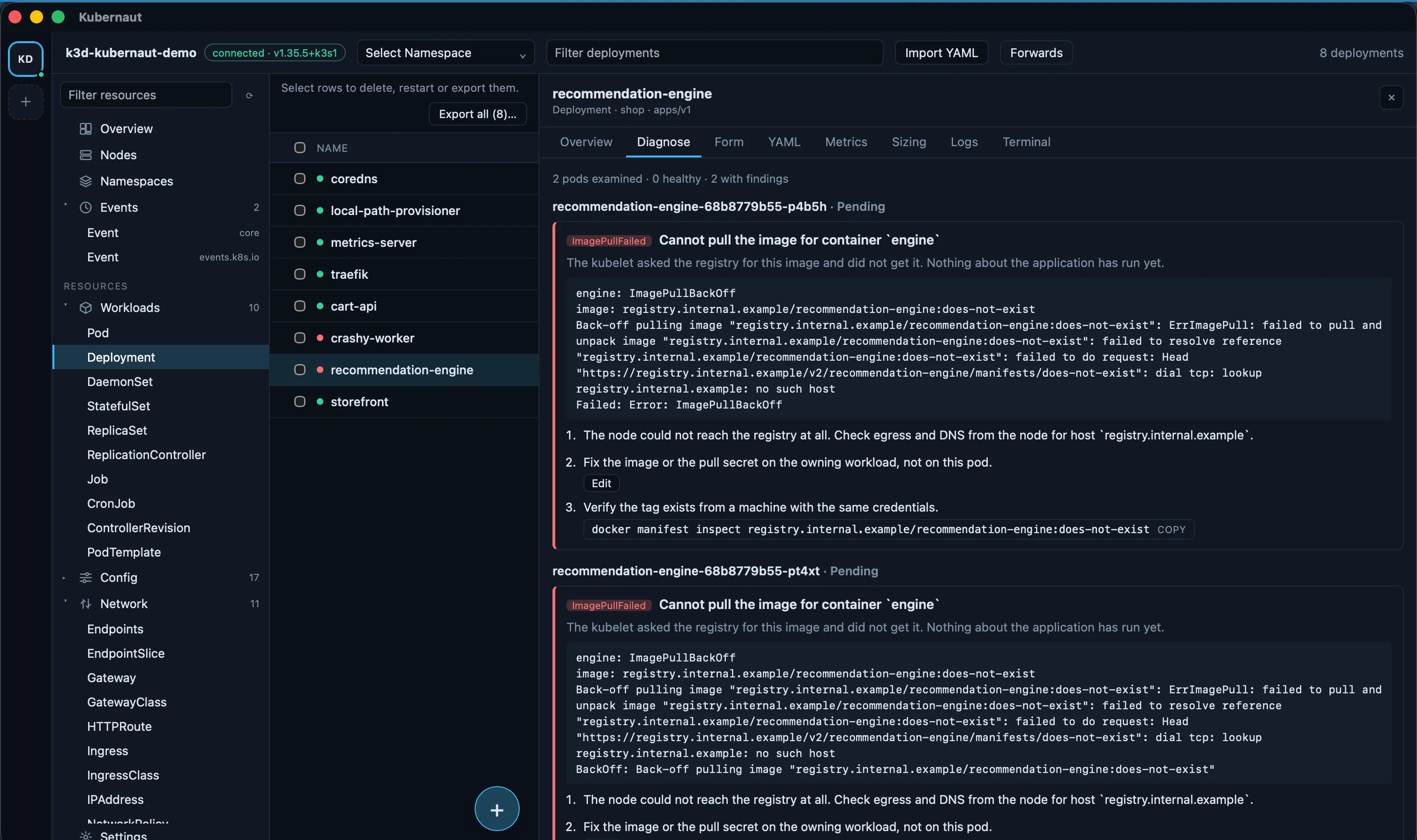Click the Namespaces layers icon
Screen dimensions: 1417x840
[85, 181]
